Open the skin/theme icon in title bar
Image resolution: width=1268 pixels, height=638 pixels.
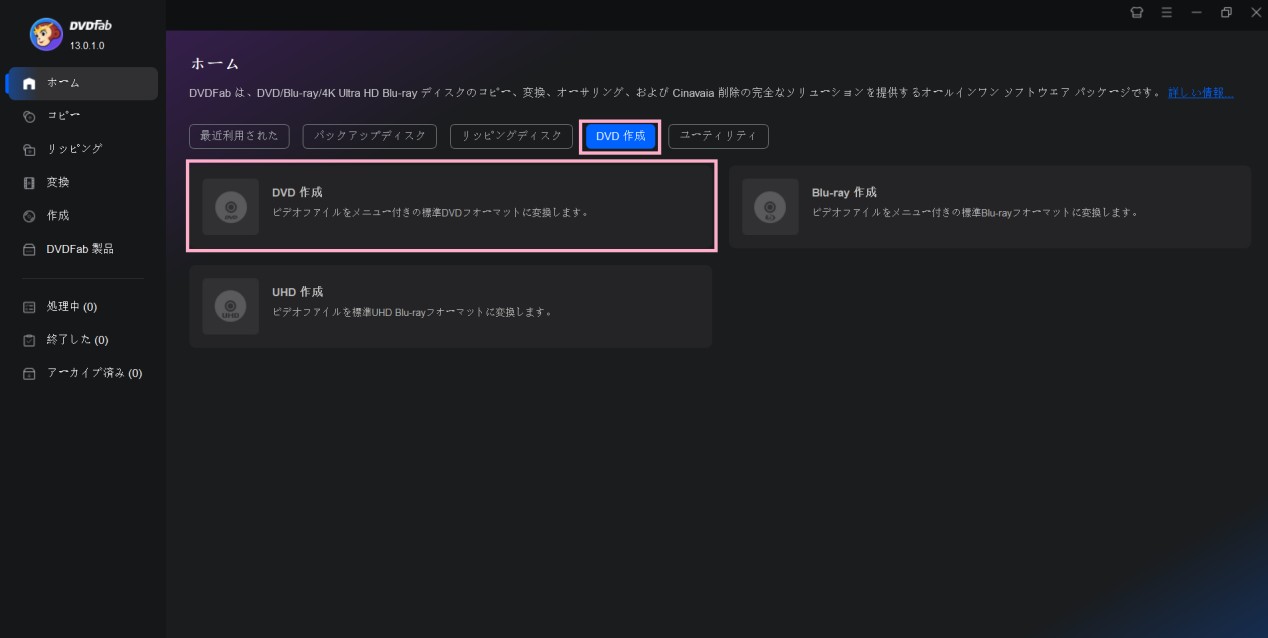pyautogui.click(x=1136, y=13)
